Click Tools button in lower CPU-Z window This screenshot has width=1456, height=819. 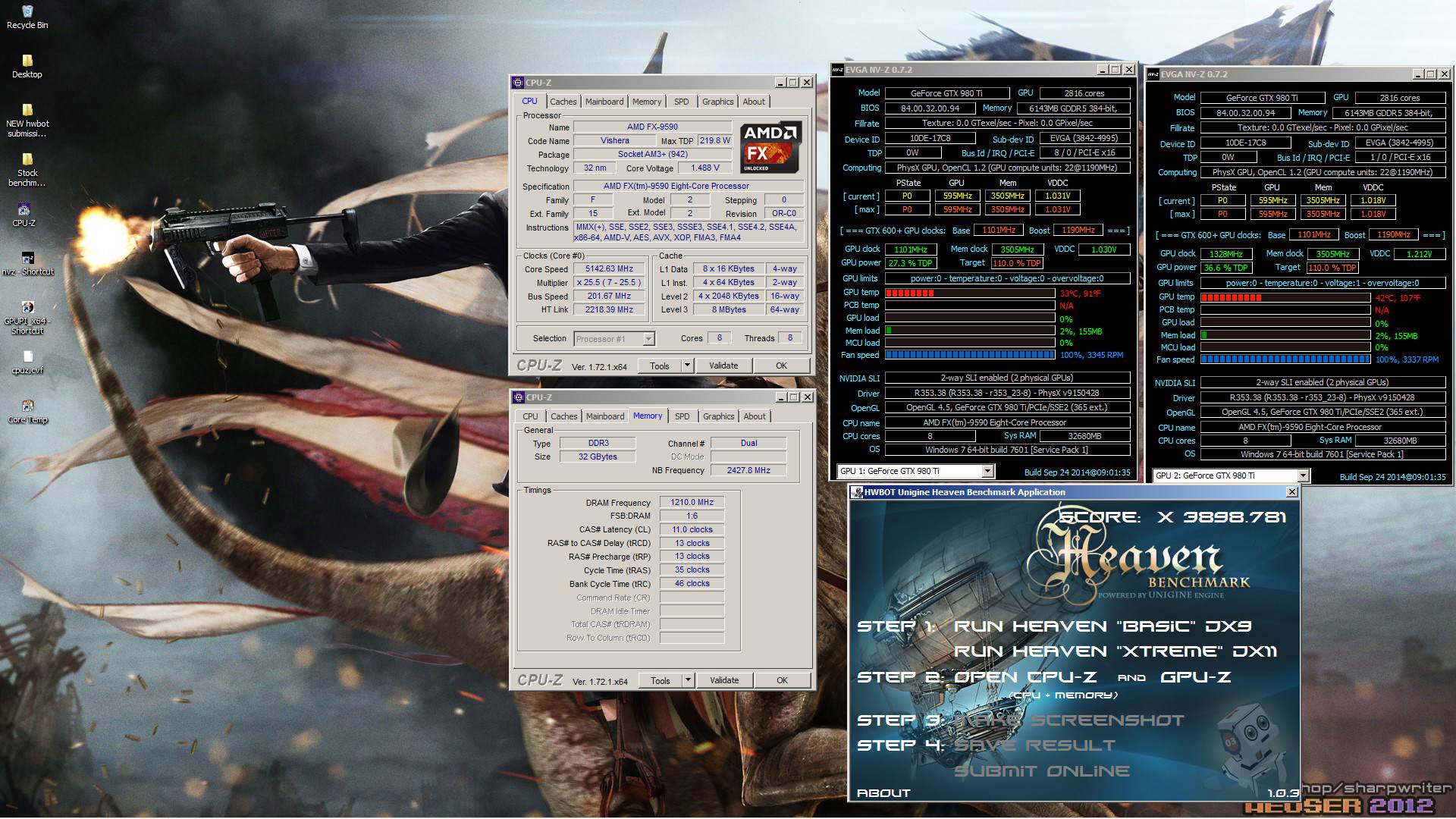click(661, 680)
